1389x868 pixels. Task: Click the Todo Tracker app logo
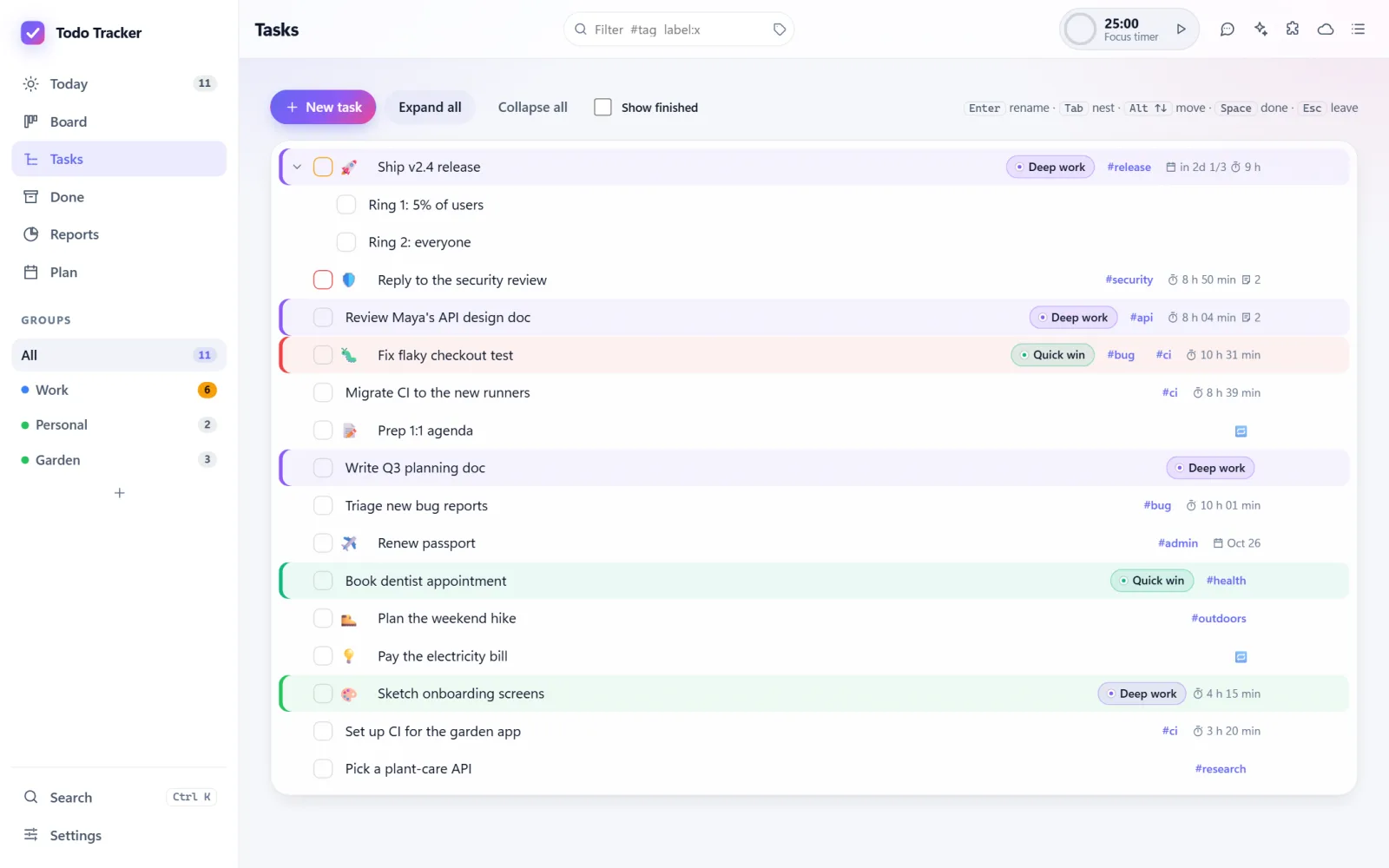tap(33, 33)
